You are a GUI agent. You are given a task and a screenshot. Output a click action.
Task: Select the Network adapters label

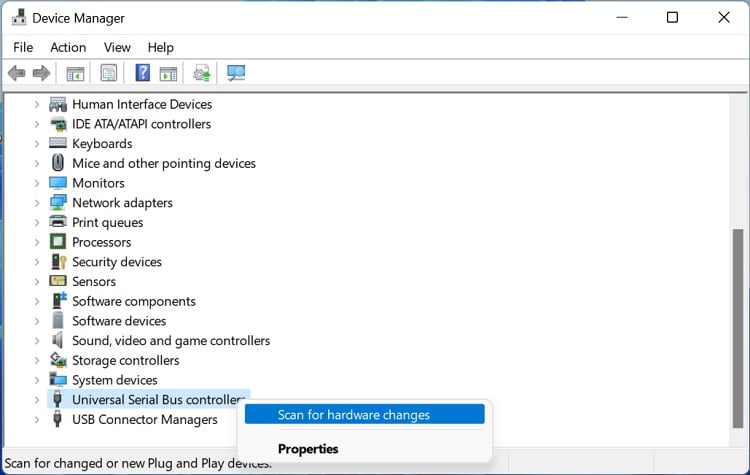122,203
